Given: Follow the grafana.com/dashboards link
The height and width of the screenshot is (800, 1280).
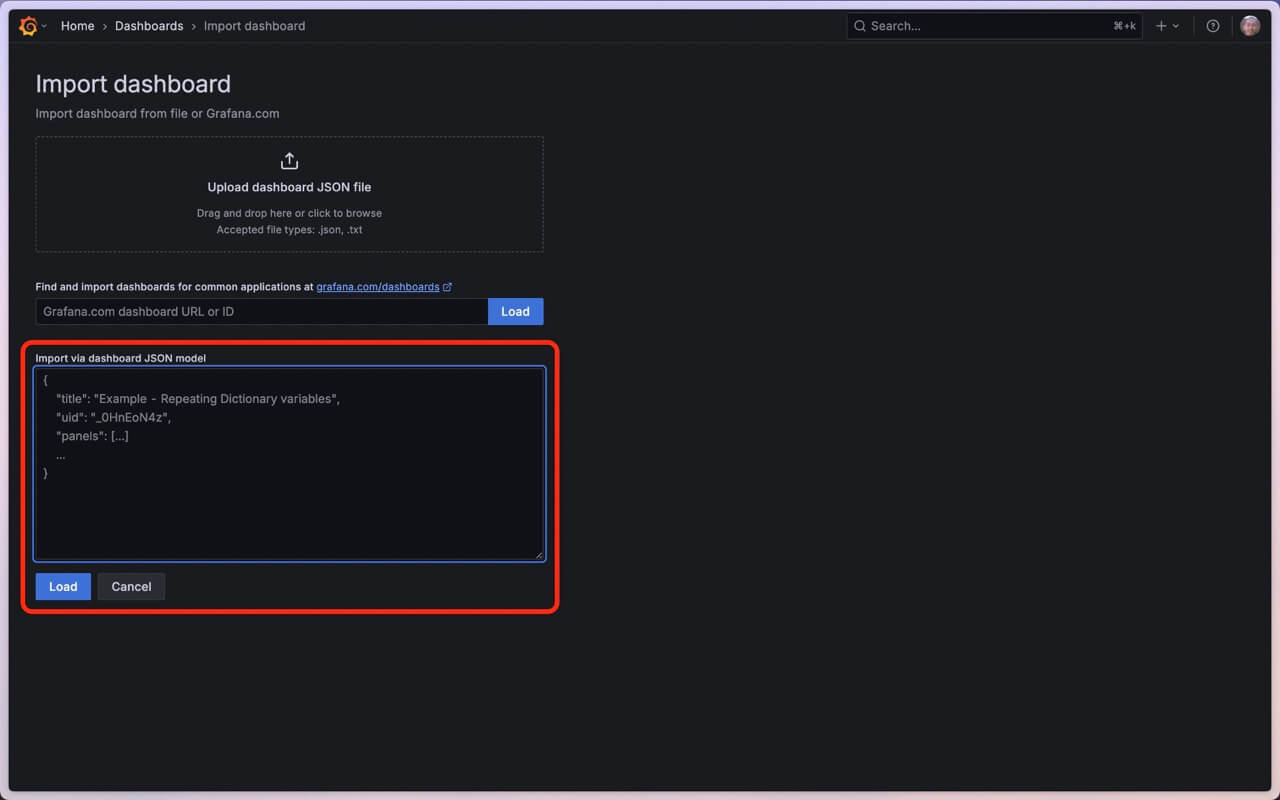Looking at the screenshot, I should tap(378, 287).
